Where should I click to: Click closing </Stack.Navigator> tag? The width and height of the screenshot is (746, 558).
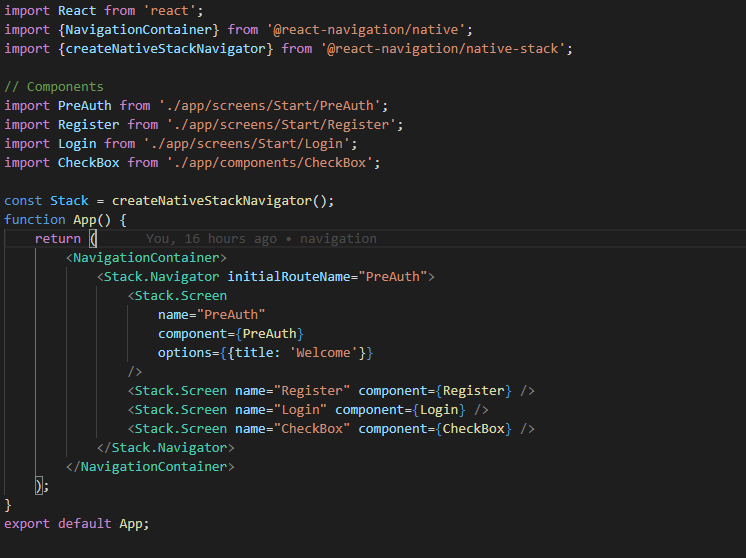(166, 448)
